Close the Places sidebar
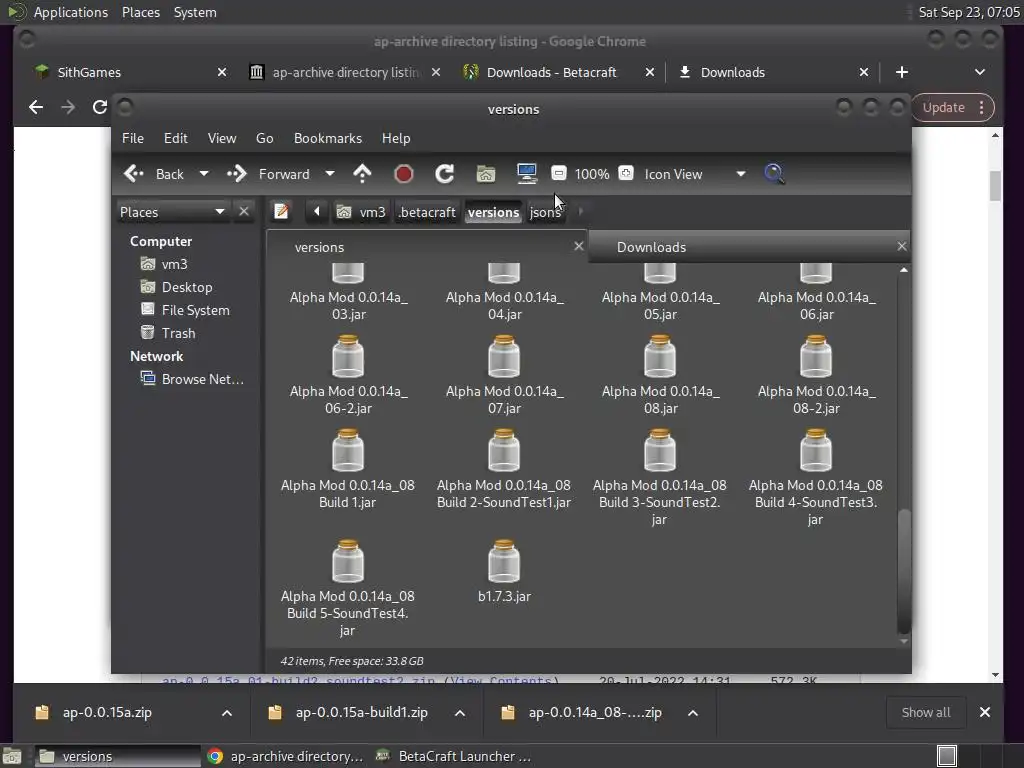The image size is (1024, 768). pos(244,212)
